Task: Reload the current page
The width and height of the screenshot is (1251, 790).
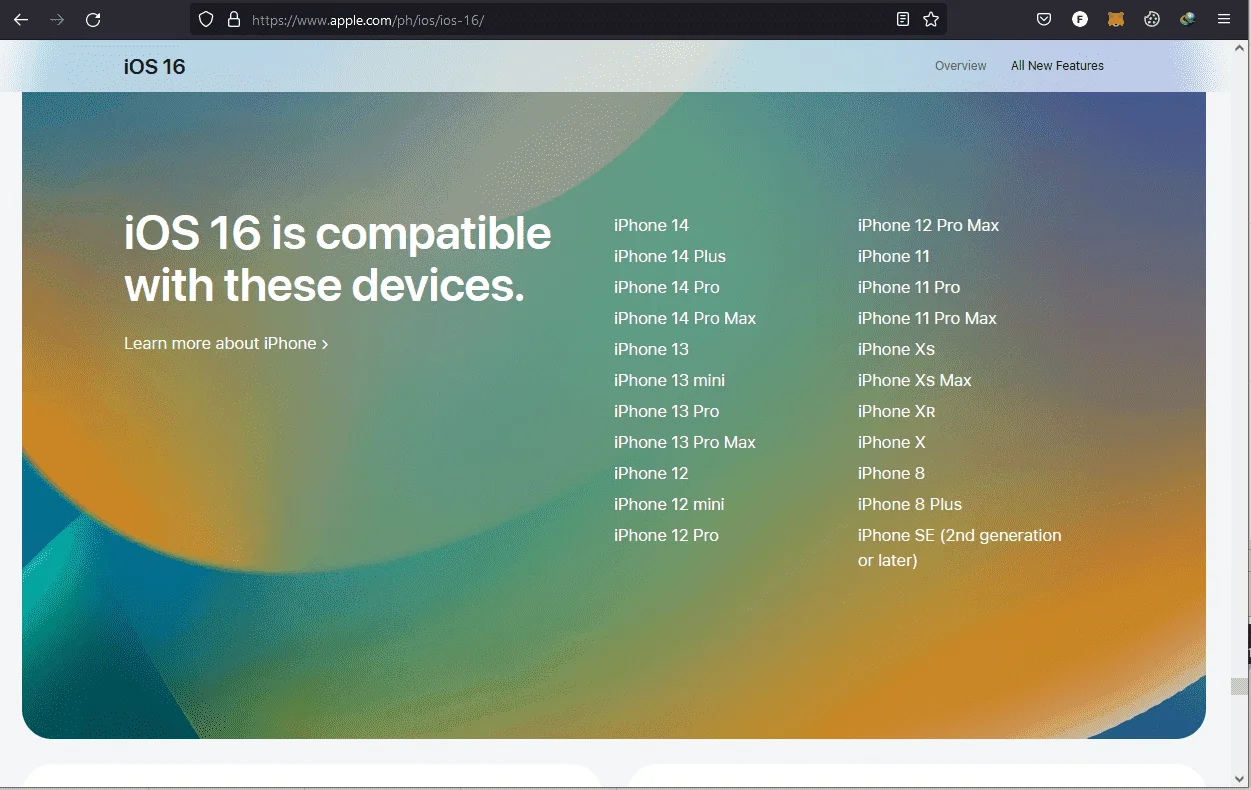Action: click(93, 19)
